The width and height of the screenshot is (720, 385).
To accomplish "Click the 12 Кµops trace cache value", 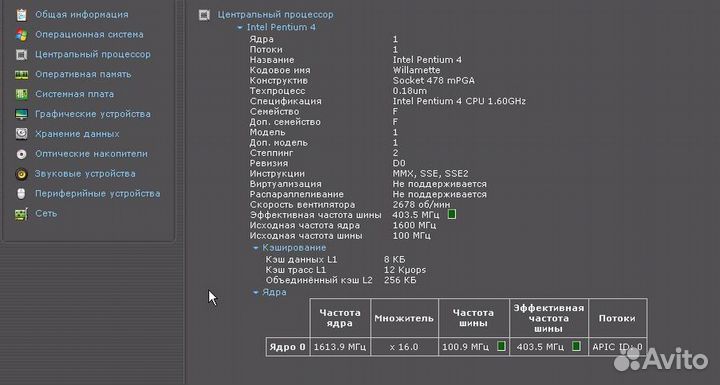I will pos(405,270).
